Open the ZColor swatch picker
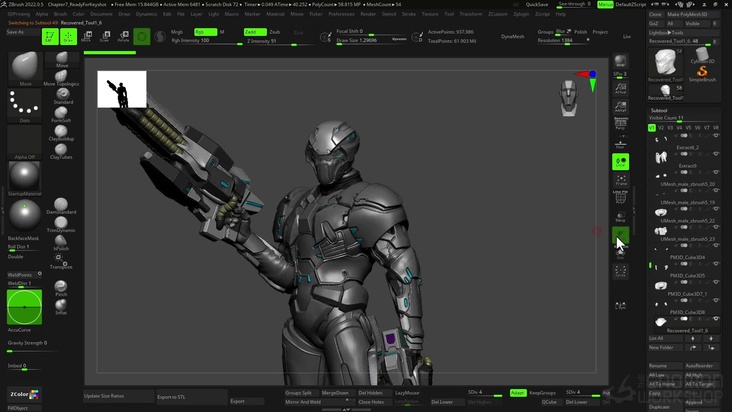The width and height of the screenshot is (732, 412). [x=24, y=394]
